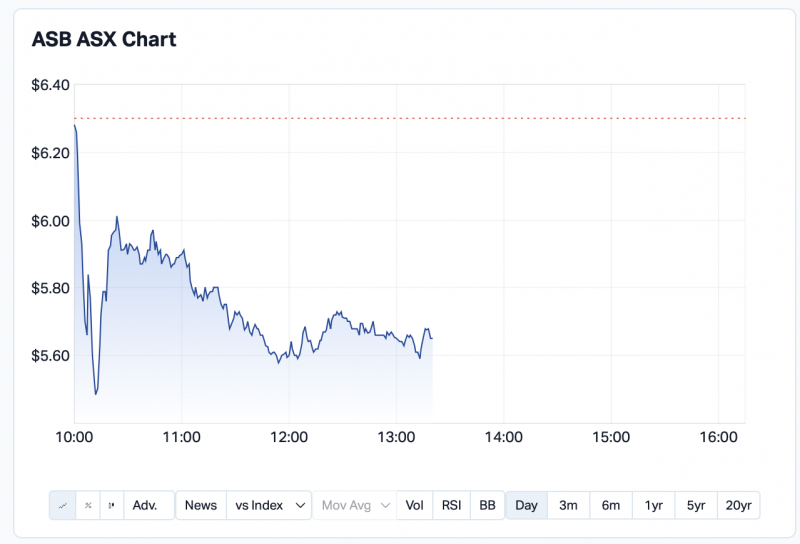This screenshot has height=544, width=800.
Task: Toggle the Vol volume indicator
Action: [415, 505]
